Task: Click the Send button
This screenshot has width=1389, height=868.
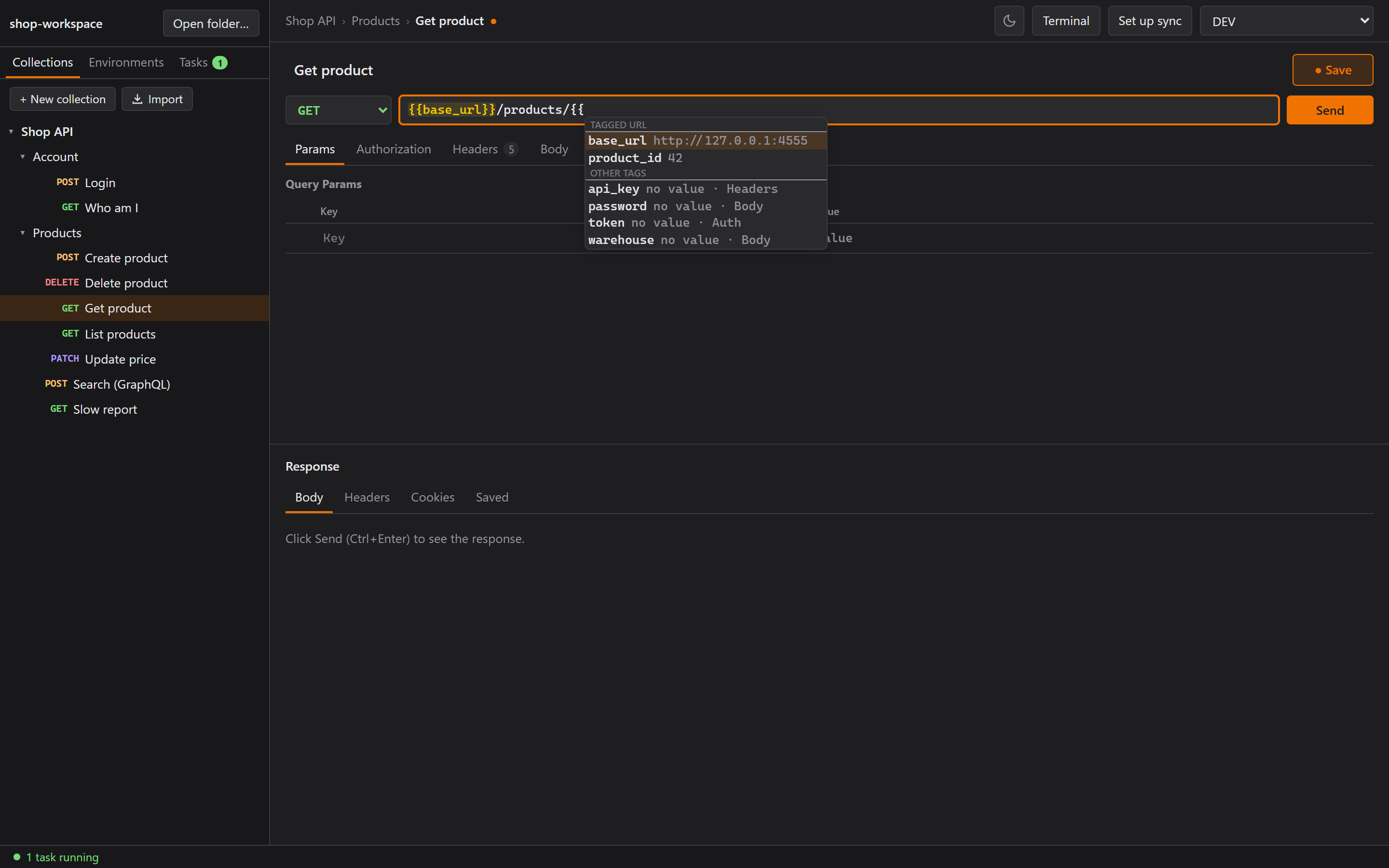Action: point(1329,110)
